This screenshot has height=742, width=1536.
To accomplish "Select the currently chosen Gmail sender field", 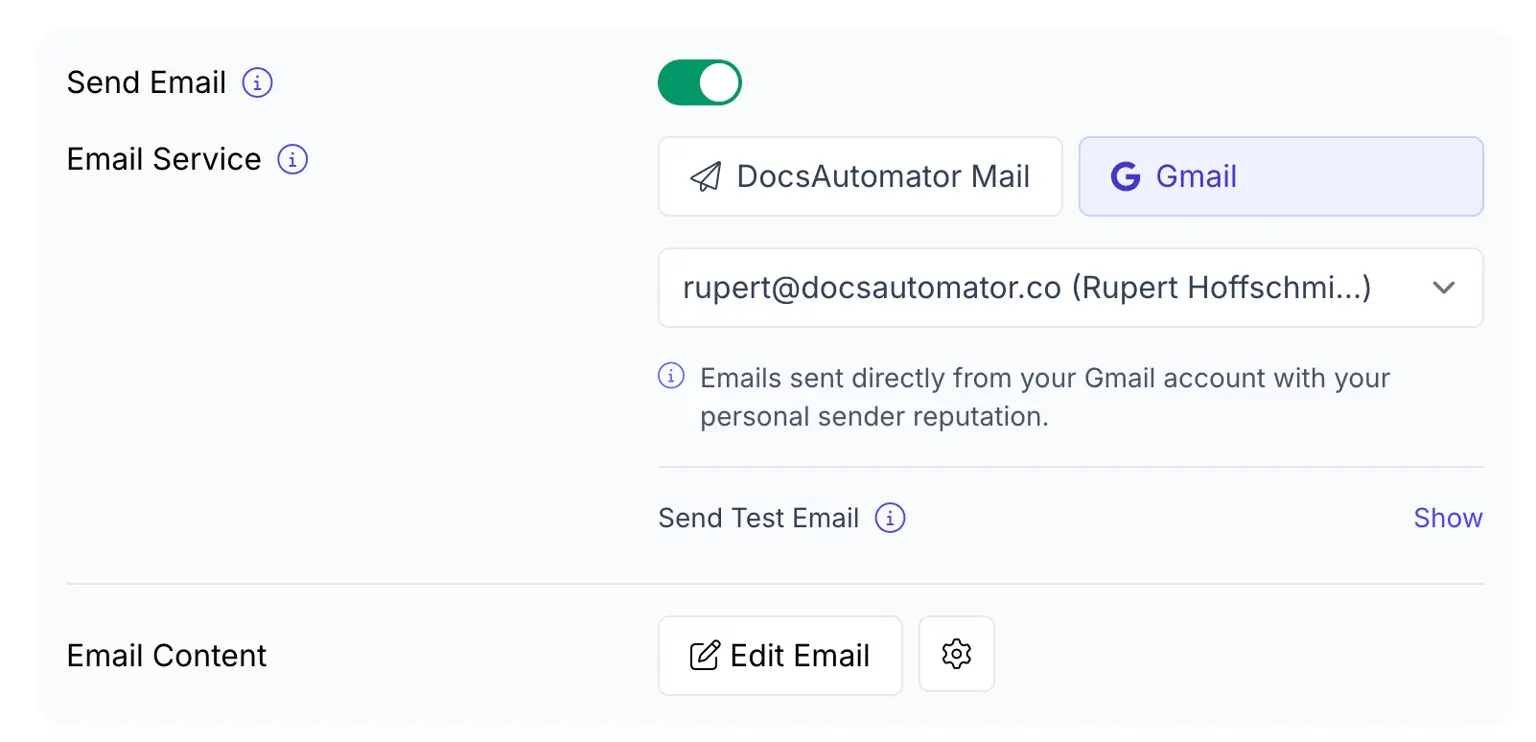I will coord(1070,288).
